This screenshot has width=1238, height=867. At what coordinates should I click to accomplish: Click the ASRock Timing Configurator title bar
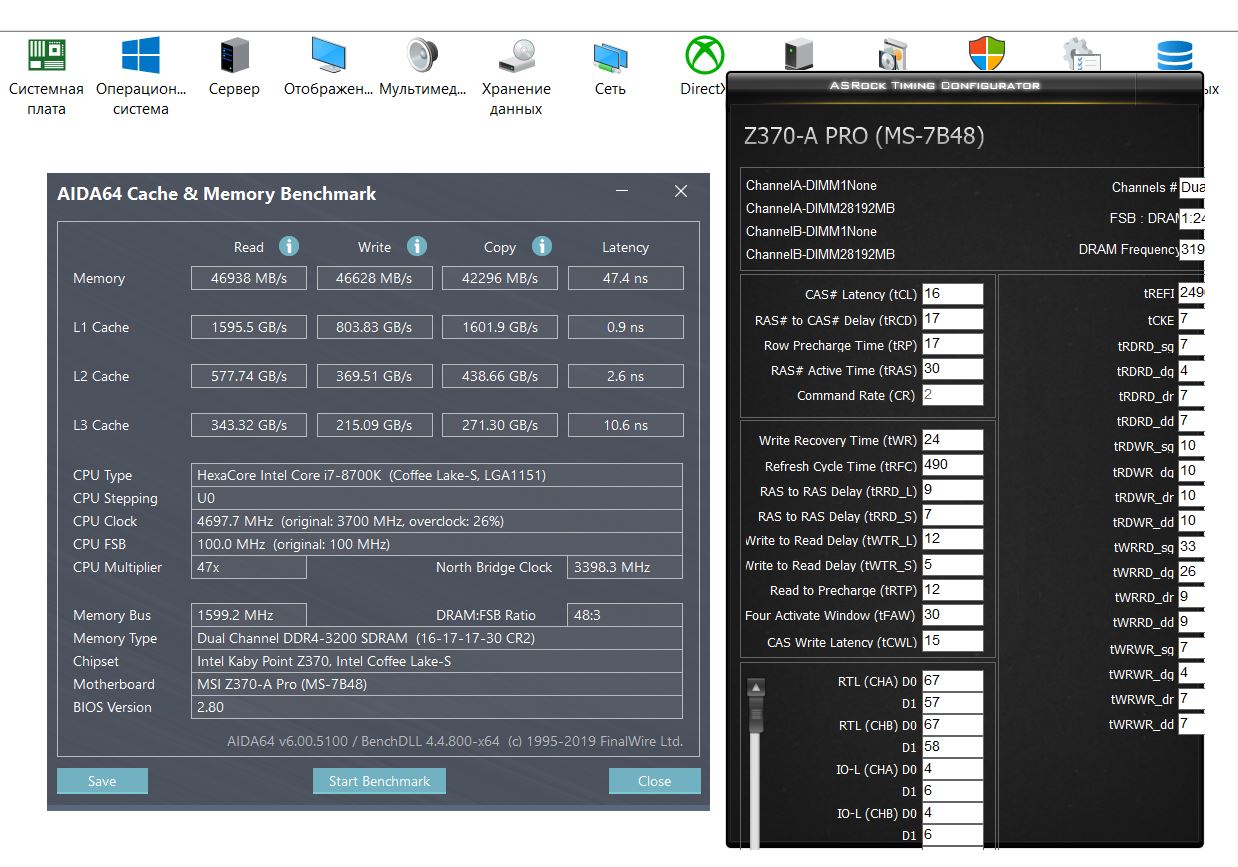(x=934, y=85)
